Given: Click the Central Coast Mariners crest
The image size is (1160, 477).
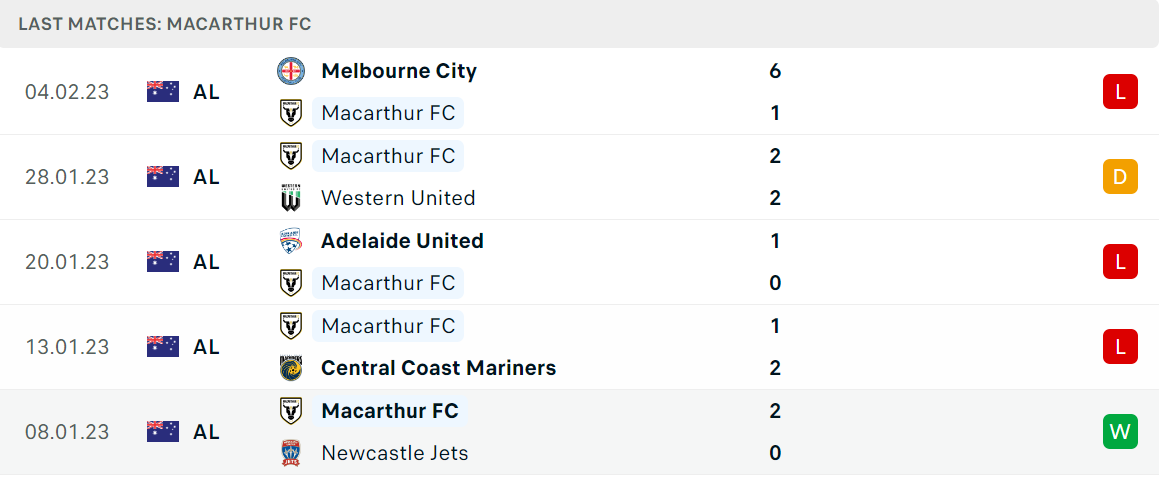Looking at the screenshot, I should click(x=291, y=368).
